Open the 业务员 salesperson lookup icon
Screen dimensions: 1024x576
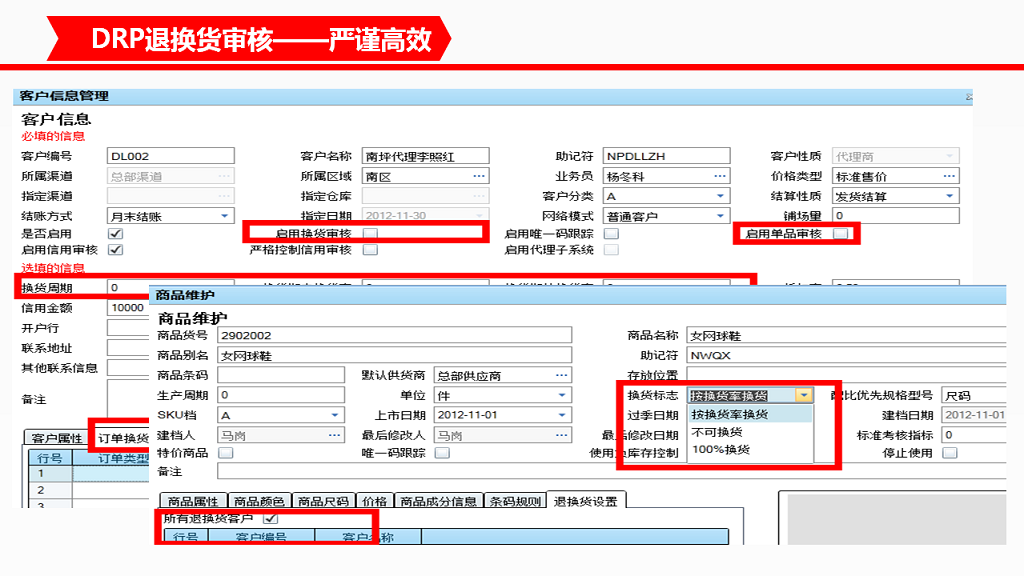click(x=718, y=175)
